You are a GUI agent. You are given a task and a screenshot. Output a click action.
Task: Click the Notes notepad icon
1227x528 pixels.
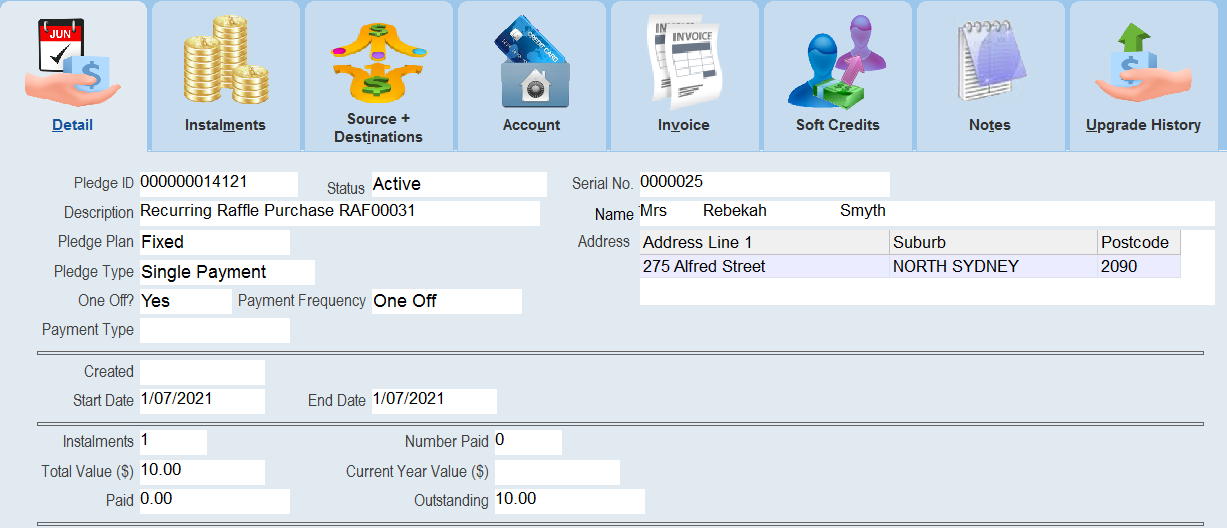click(990, 63)
